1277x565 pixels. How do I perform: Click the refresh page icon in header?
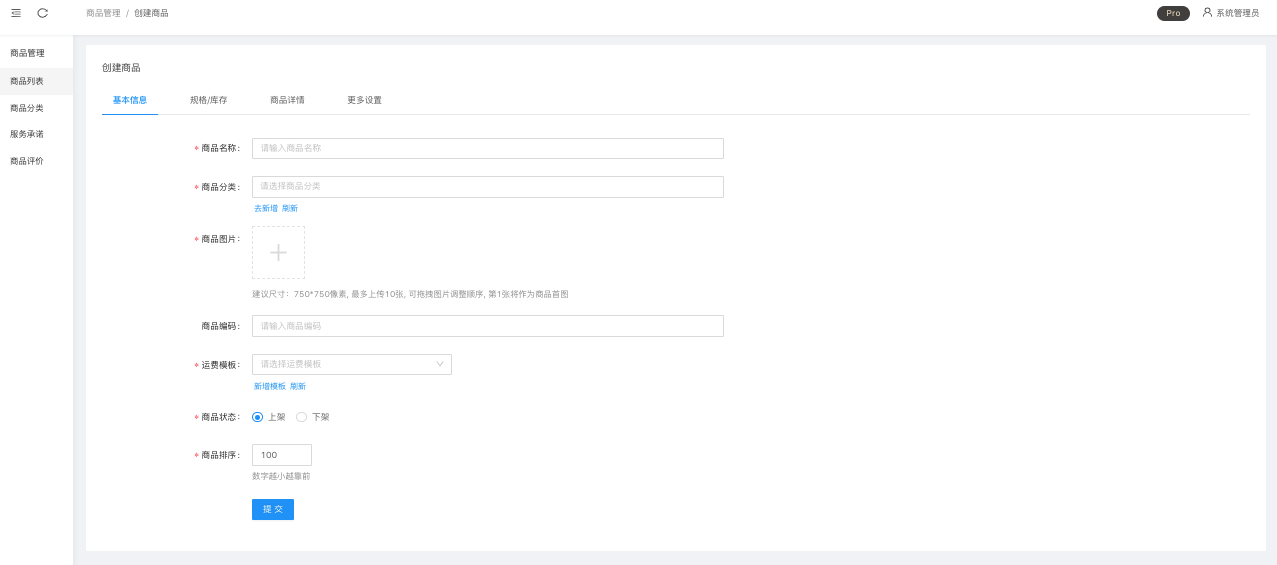coord(42,13)
